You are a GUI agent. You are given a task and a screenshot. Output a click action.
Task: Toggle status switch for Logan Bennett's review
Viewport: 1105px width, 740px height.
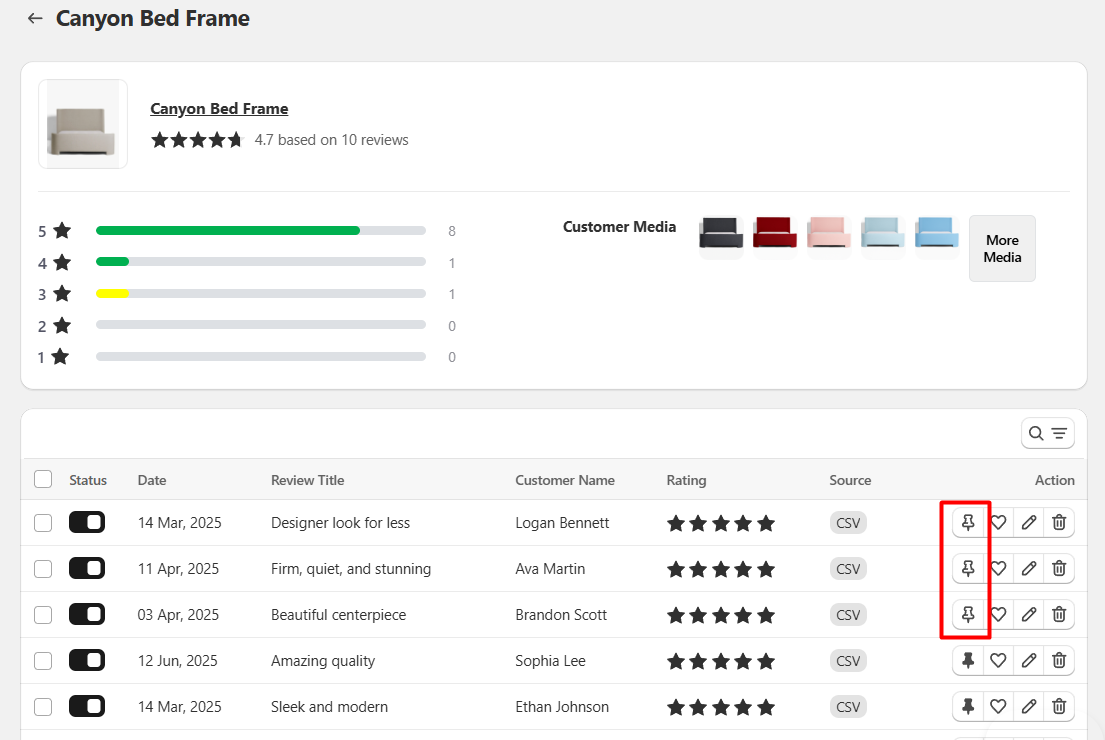click(87, 522)
